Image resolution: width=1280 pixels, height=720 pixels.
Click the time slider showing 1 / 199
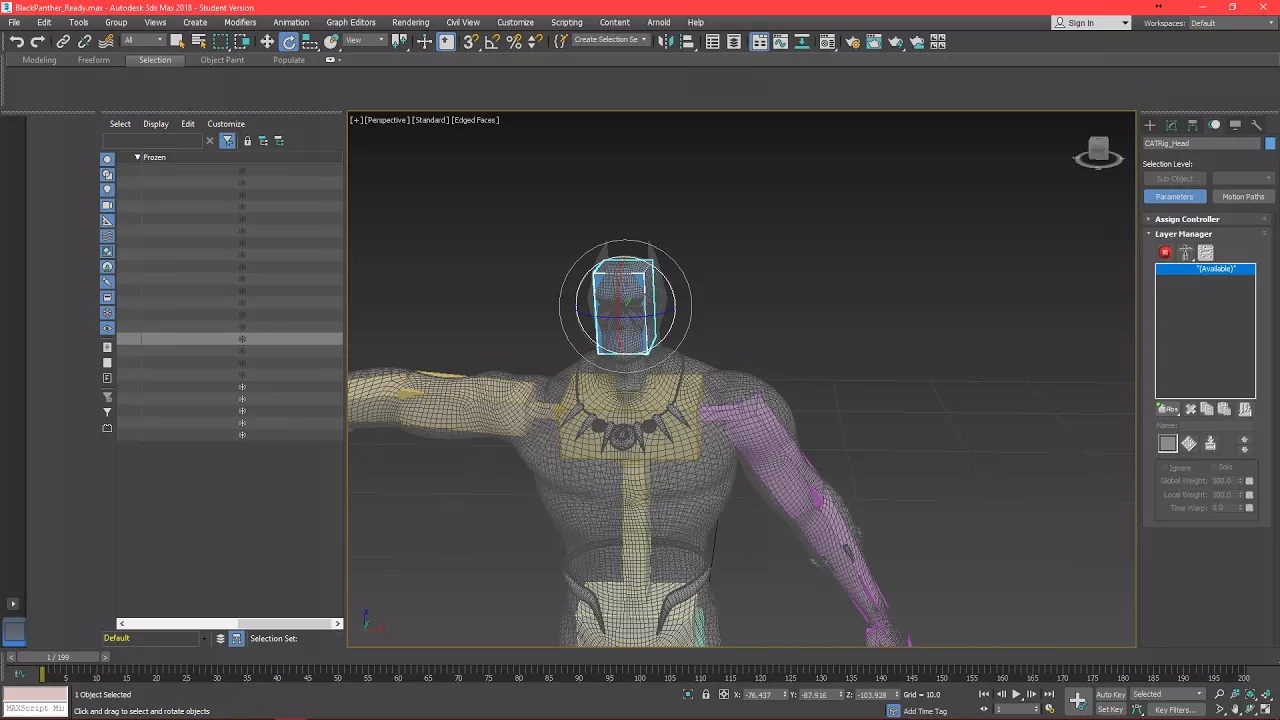58,657
